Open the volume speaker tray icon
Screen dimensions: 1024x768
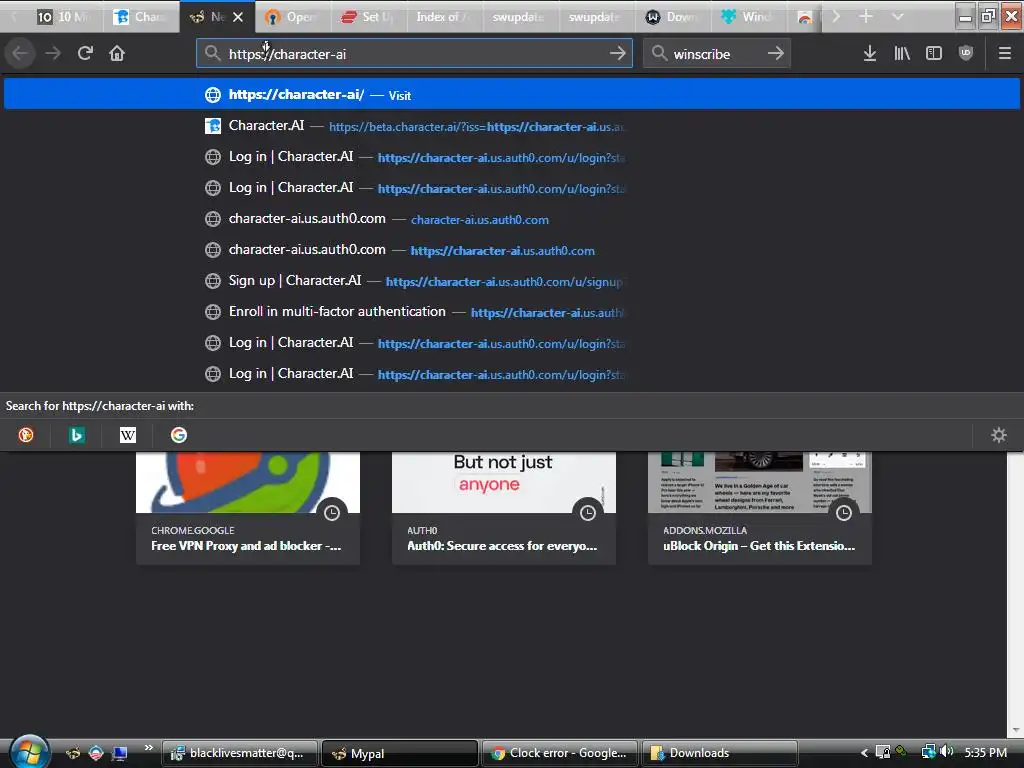[x=947, y=752]
